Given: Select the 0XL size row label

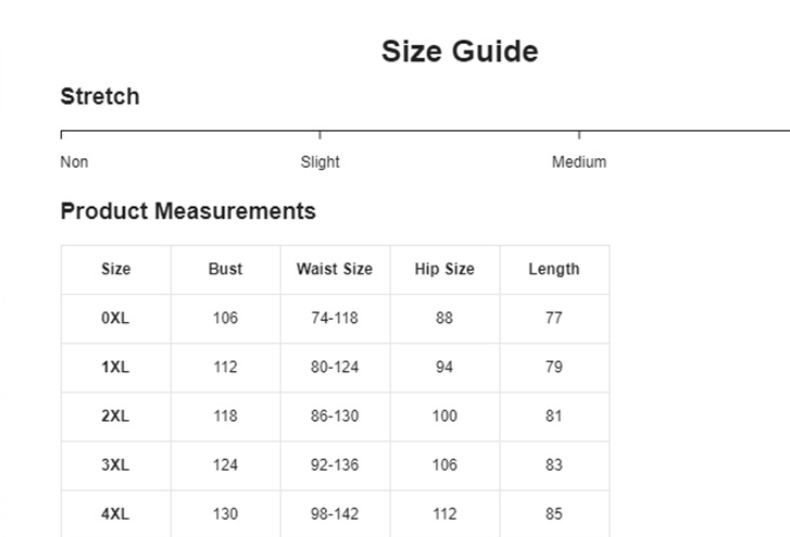Looking at the screenshot, I should [116, 318].
